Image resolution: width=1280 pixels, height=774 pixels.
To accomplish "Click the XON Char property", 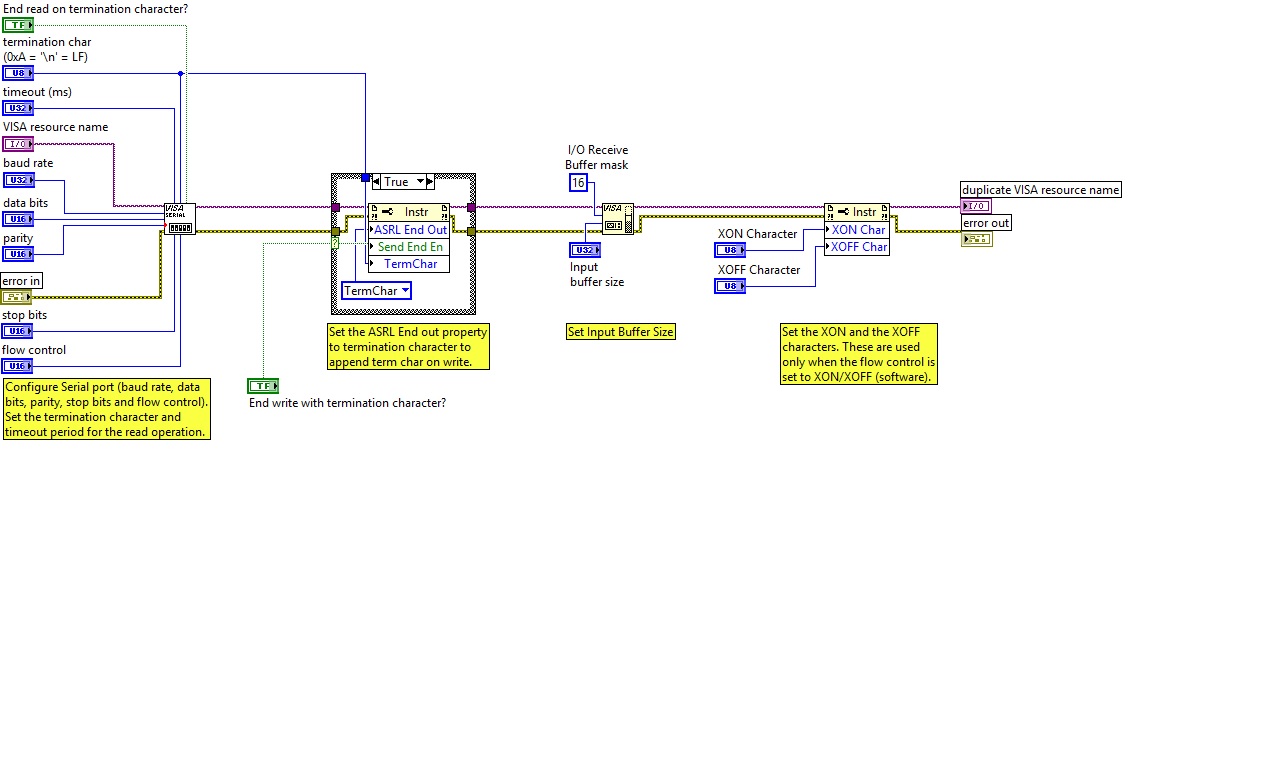I will pyautogui.click(x=857, y=230).
